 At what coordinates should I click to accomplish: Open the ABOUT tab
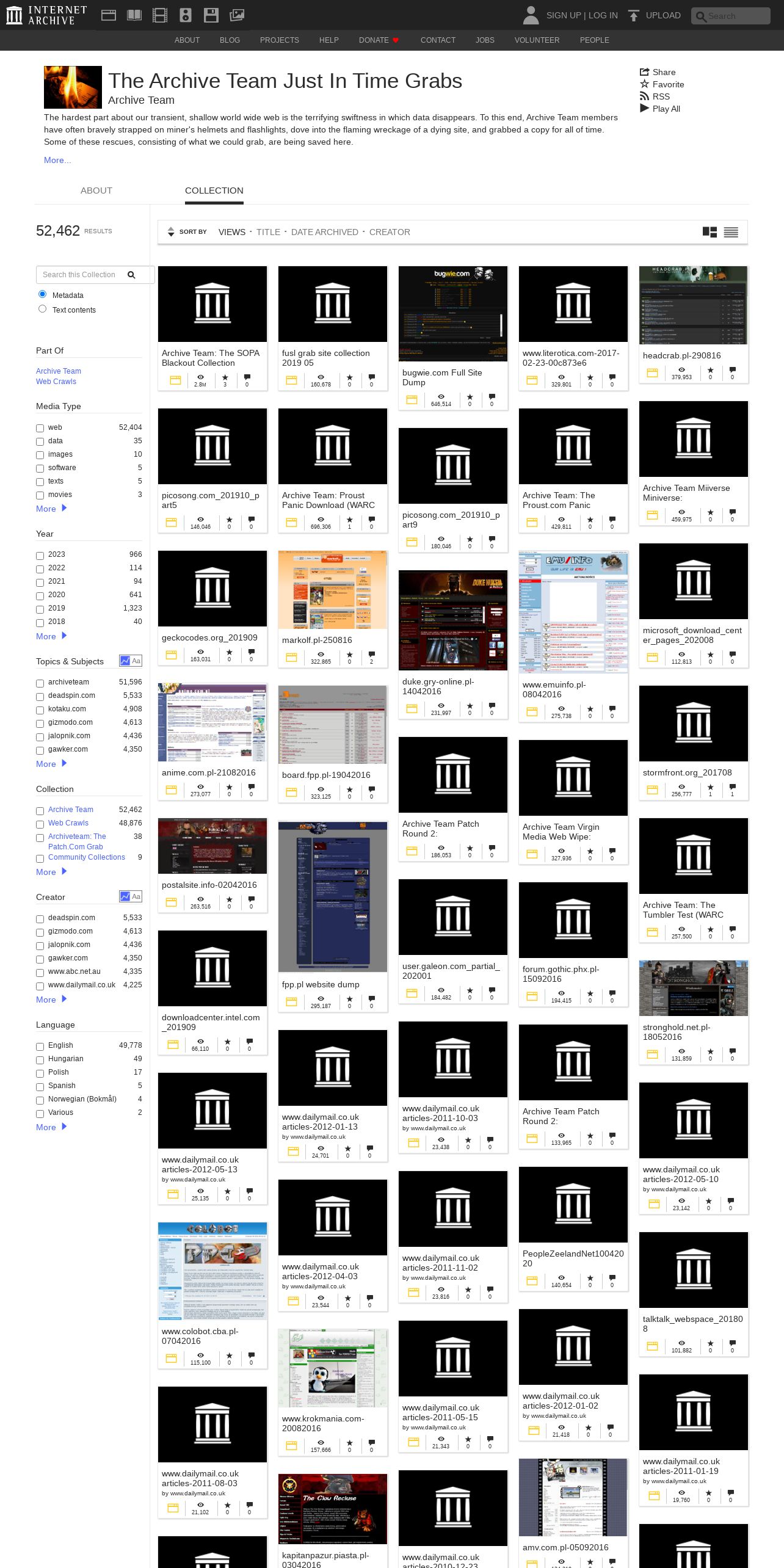(96, 191)
